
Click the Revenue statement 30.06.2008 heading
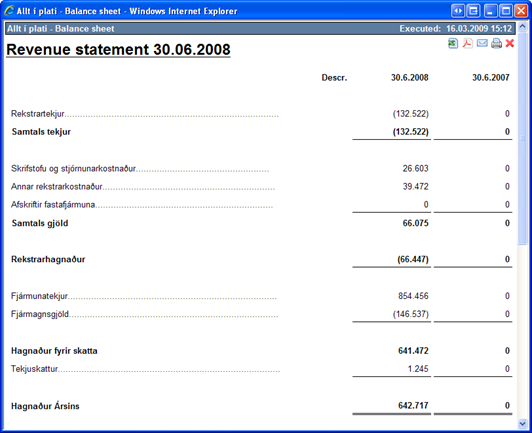118,50
